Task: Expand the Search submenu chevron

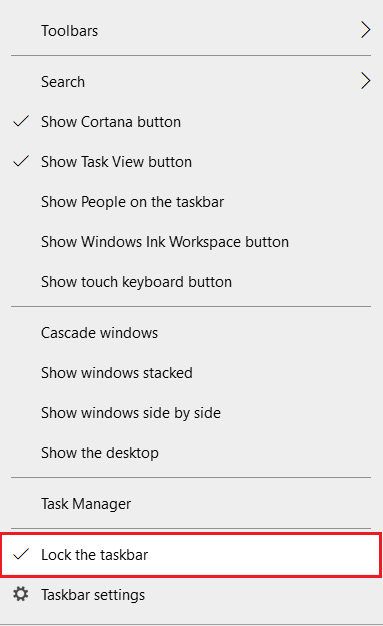Action: pyautogui.click(x=365, y=81)
